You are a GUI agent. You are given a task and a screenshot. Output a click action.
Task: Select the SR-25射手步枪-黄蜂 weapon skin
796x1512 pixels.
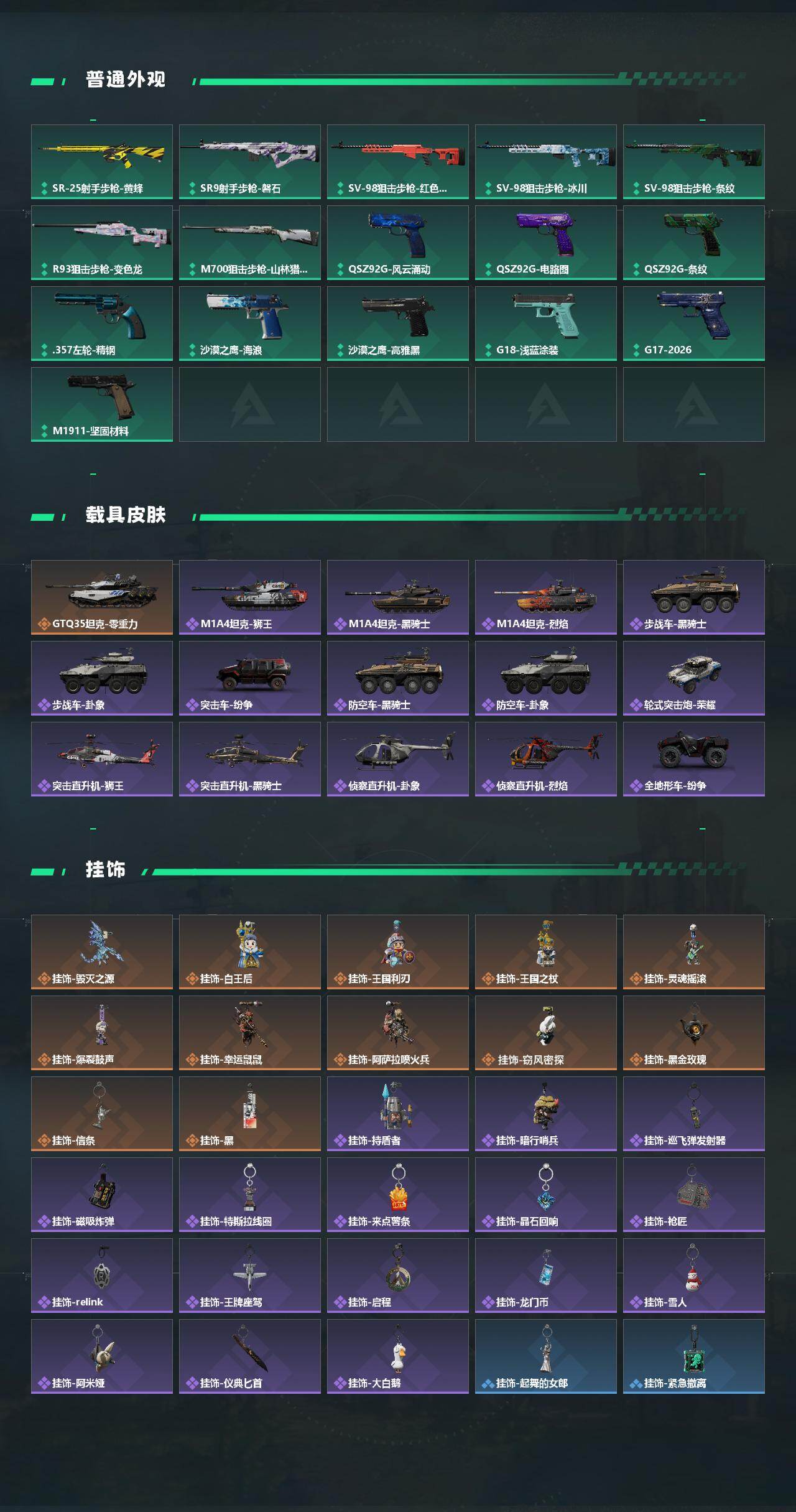coord(102,162)
